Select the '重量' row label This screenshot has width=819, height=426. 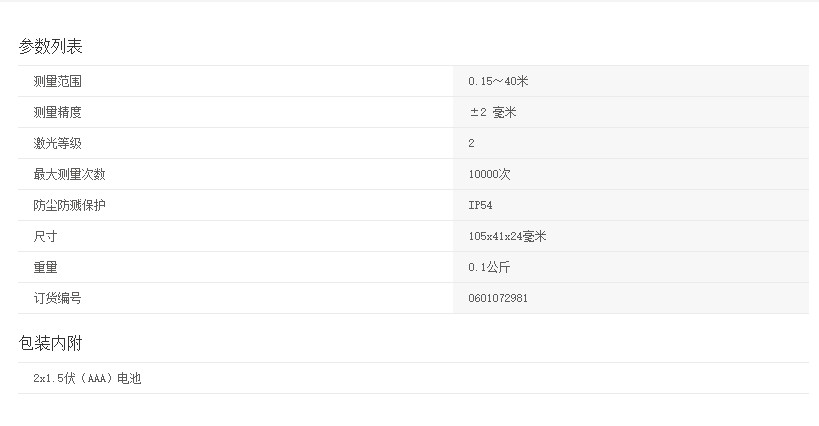(45, 267)
